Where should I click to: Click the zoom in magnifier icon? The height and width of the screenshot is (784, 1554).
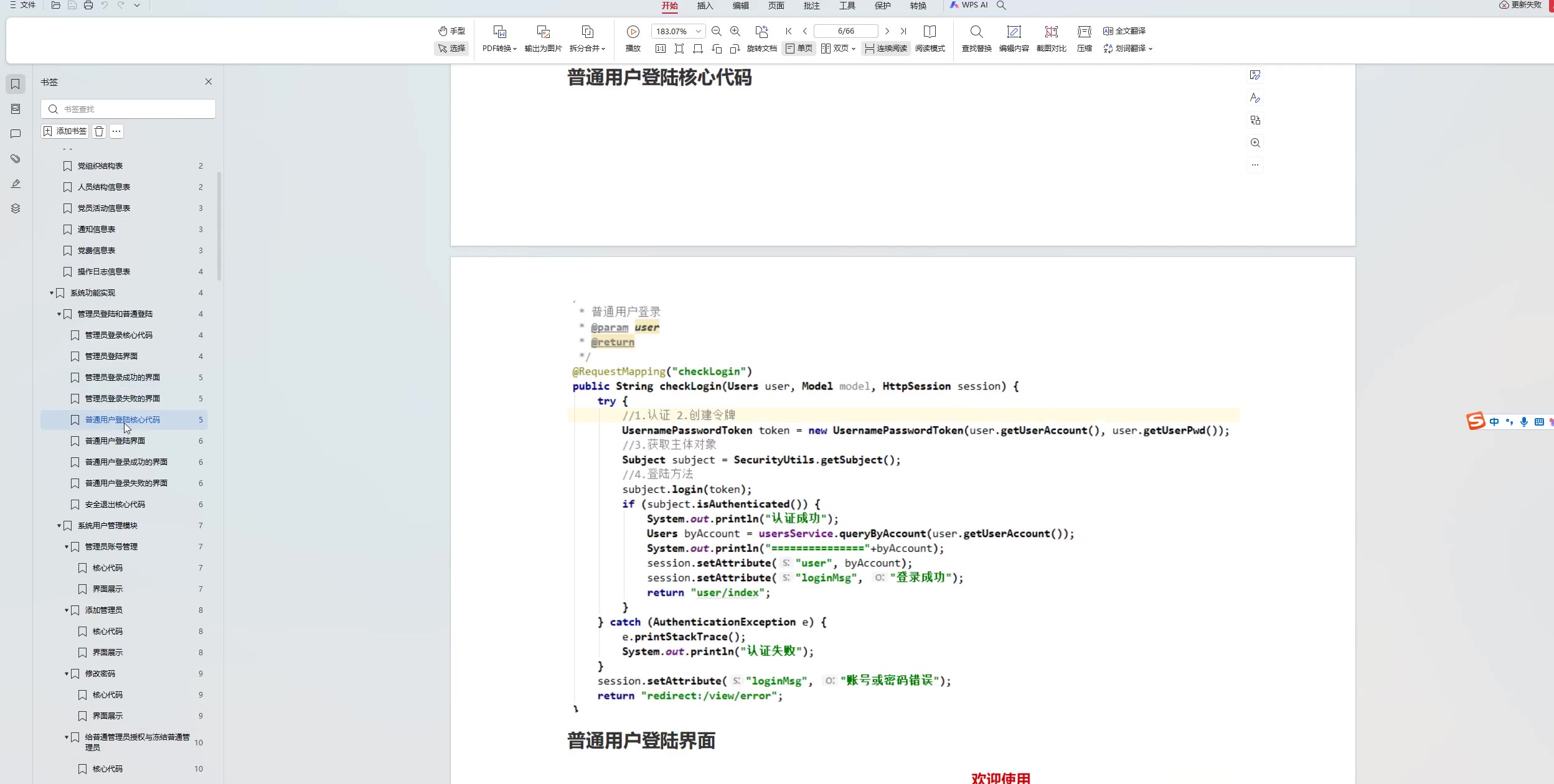tap(735, 31)
